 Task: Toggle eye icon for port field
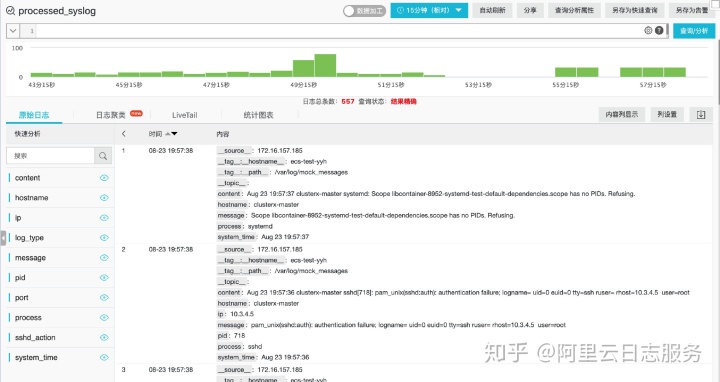[x=104, y=298]
